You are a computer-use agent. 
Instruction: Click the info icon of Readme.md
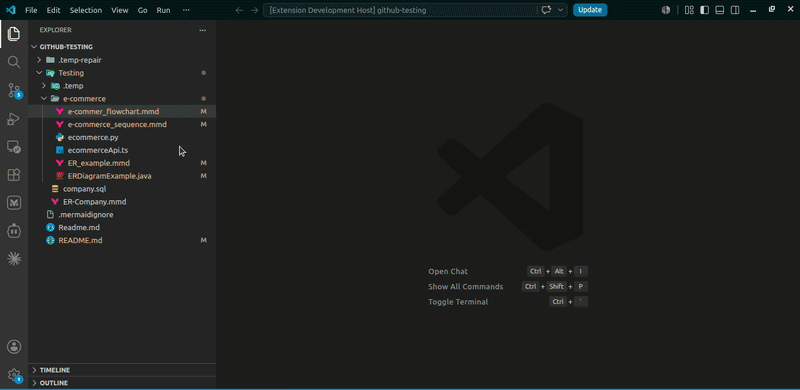click(x=50, y=227)
